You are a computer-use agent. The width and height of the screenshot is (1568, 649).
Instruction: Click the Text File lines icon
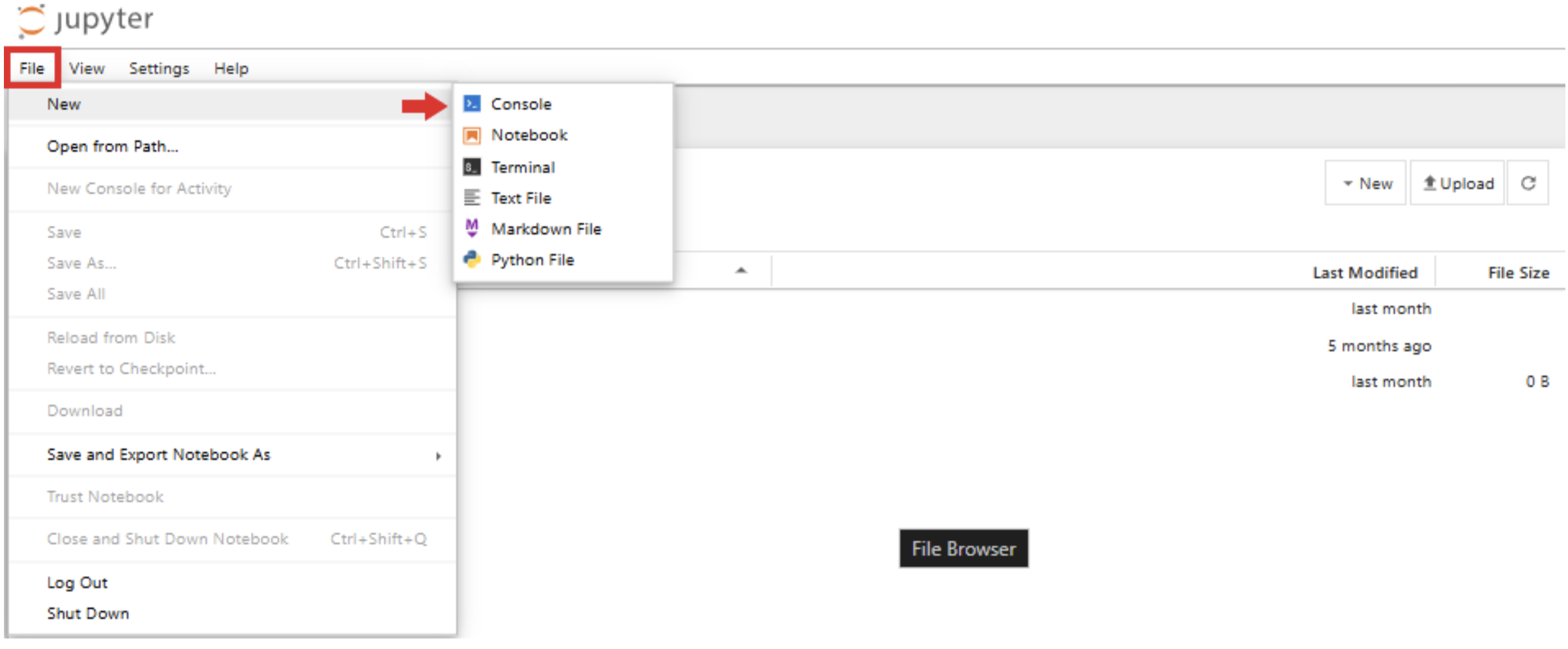(x=472, y=197)
